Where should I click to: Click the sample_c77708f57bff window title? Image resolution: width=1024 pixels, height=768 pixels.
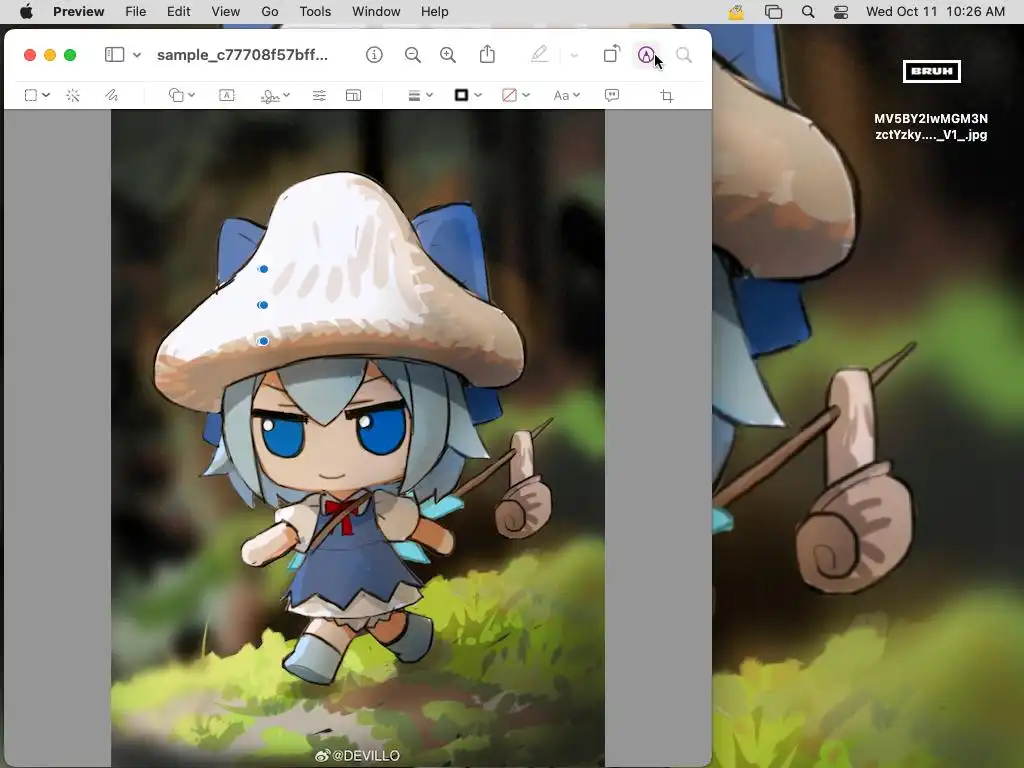(242, 55)
